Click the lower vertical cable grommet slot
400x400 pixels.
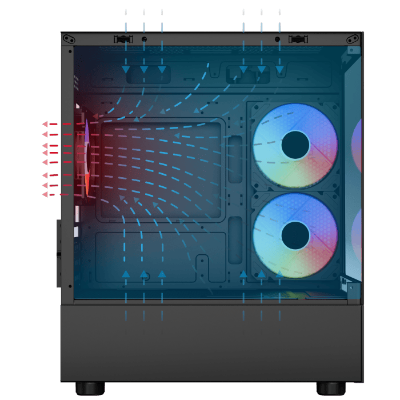[235, 240]
